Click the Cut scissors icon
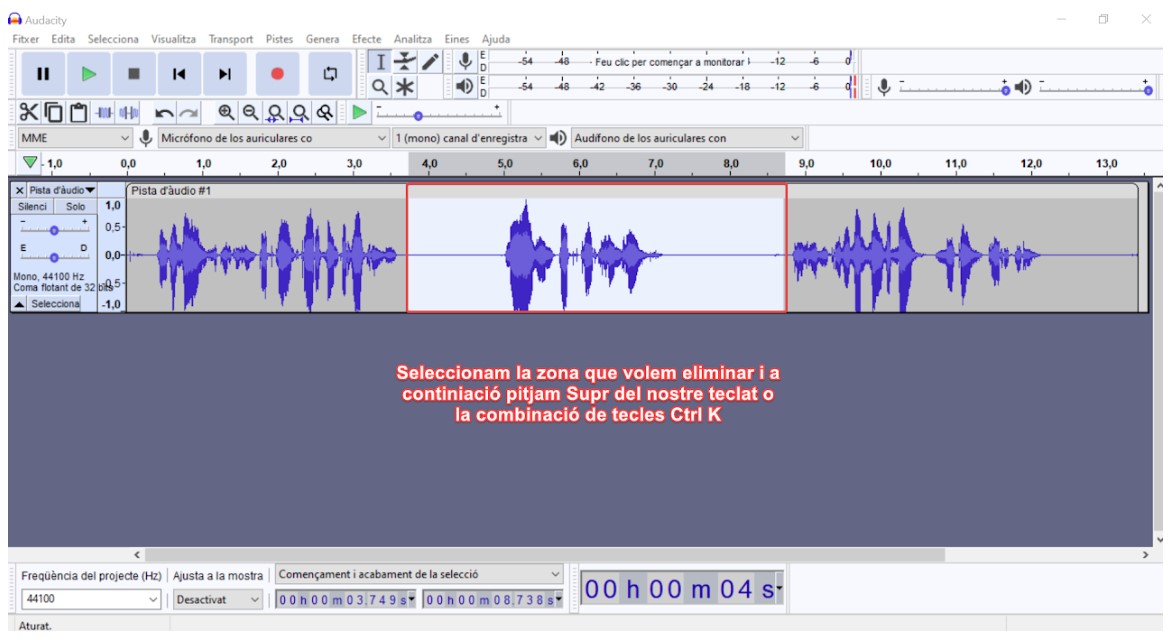The height and width of the screenshot is (640, 1170). [30, 113]
